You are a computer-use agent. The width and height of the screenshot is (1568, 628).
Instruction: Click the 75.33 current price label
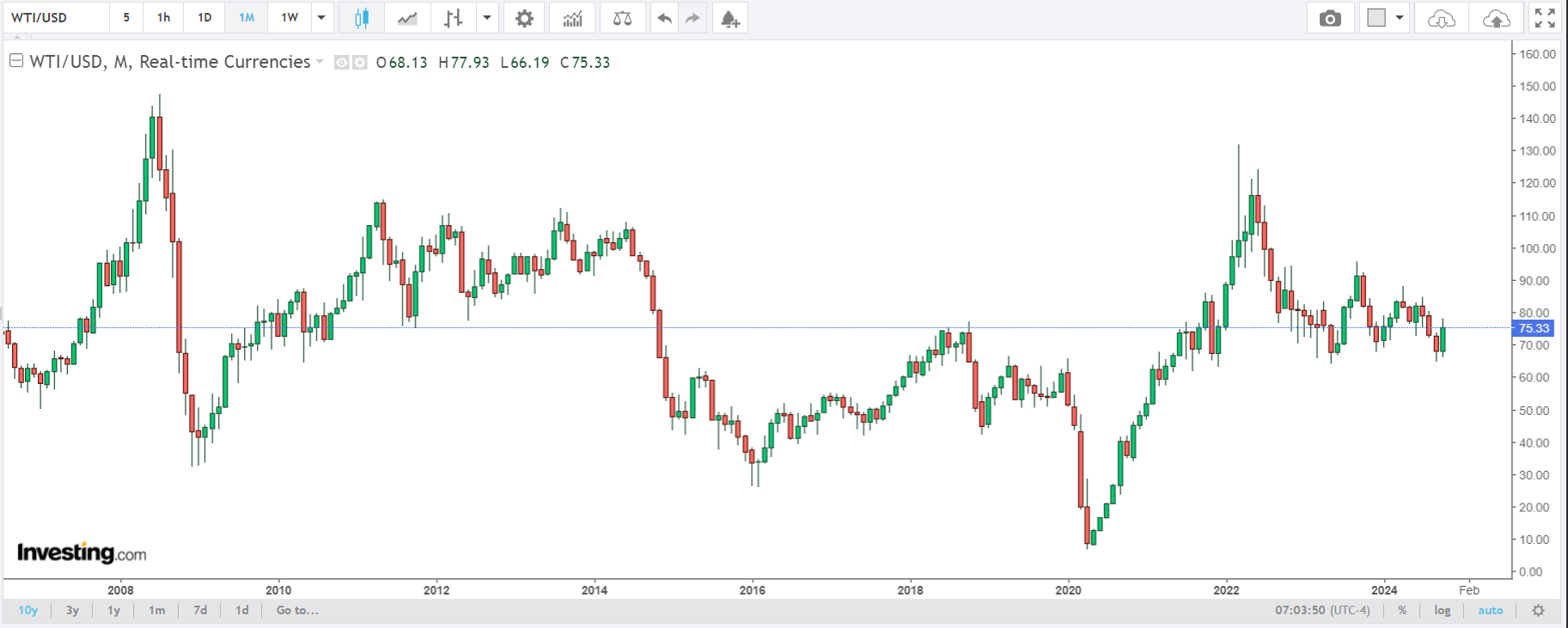tap(1534, 328)
